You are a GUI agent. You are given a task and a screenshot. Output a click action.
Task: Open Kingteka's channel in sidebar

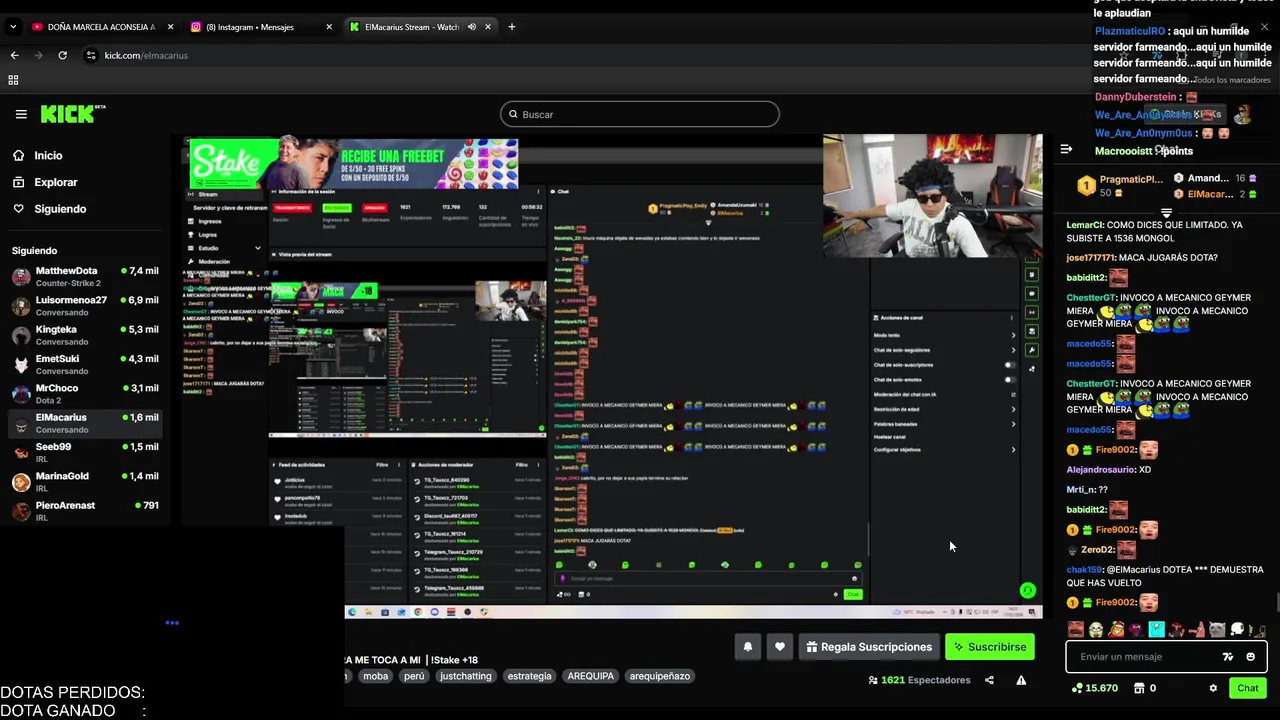pos(85,335)
